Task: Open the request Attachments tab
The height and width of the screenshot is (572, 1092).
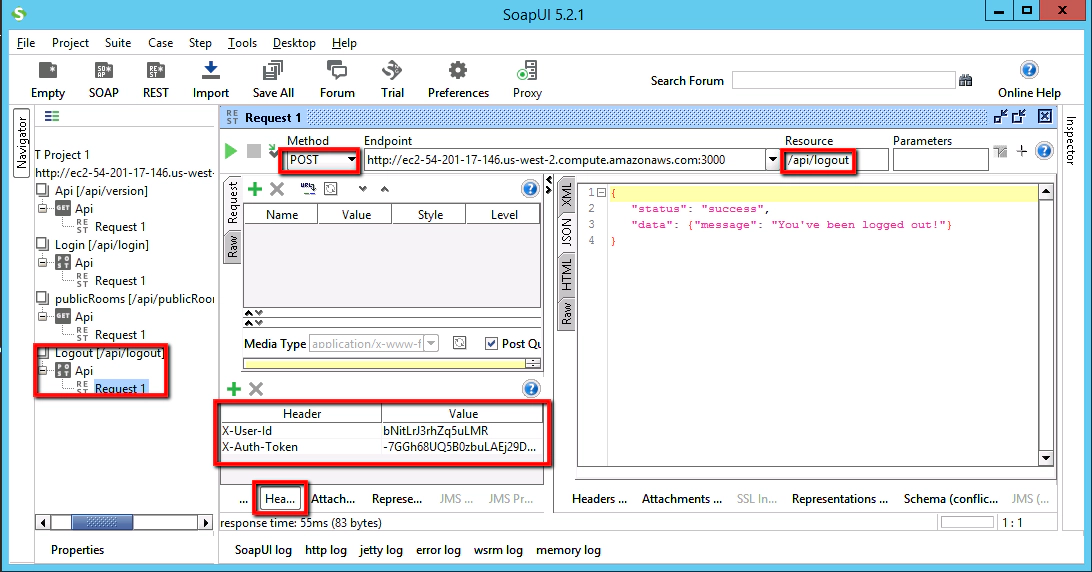Action: [333, 499]
